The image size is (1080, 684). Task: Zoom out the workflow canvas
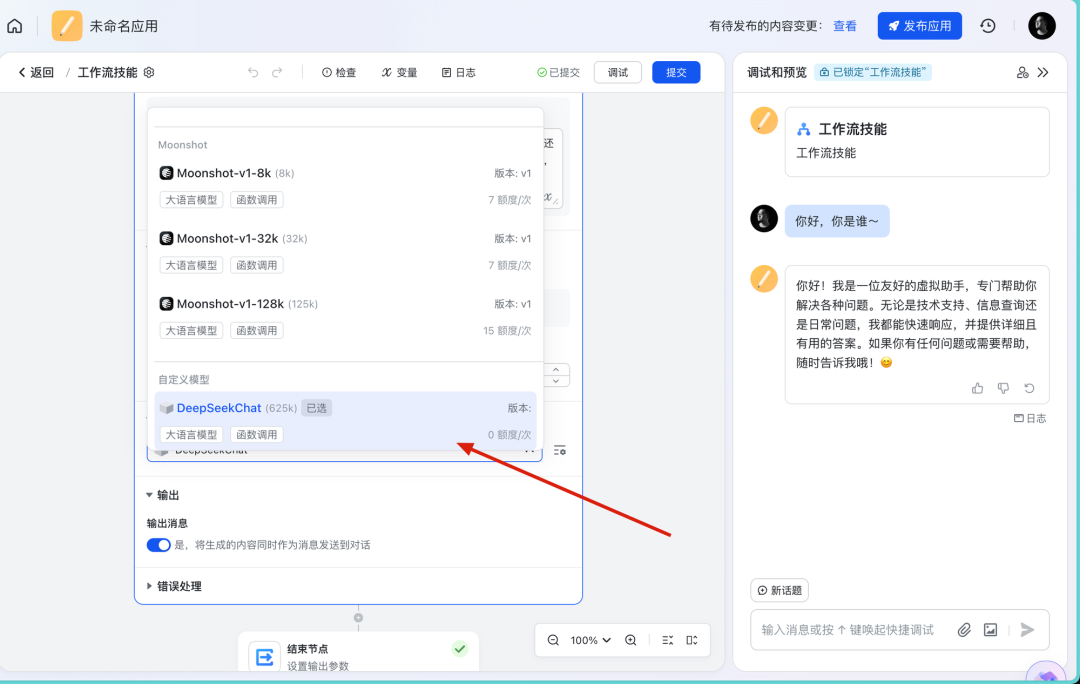point(553,640)
